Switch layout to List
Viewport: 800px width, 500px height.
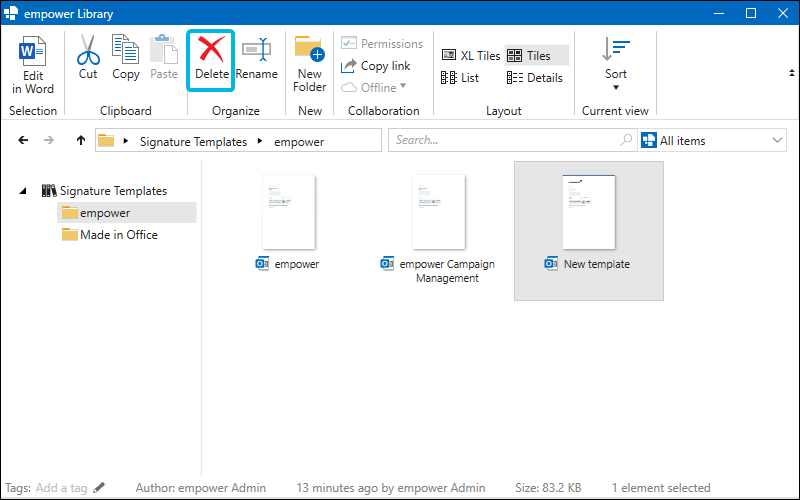tap(460, 78)
